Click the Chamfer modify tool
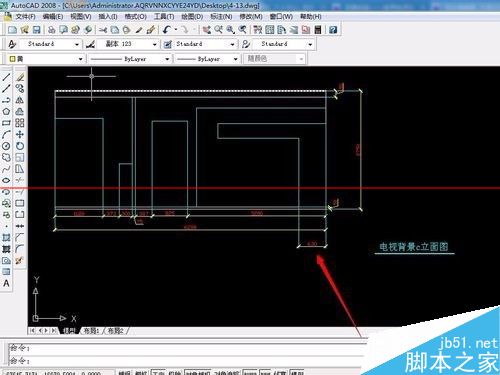Viewport: 500px width, 375px height. (20, 237)
